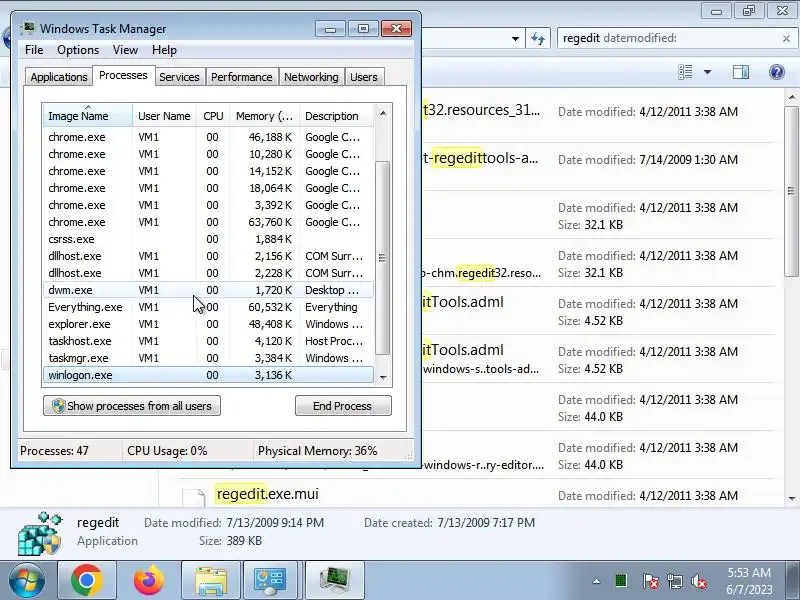The width and height of the screenshot is (800, 600).
Task: Launch Google Chrome from the taskbar
Action: [87, 580]
